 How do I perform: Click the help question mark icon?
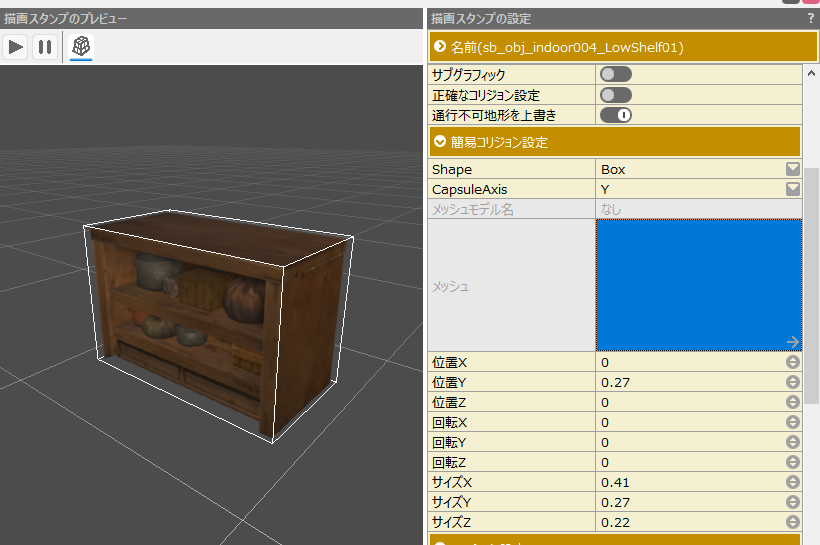810,18
